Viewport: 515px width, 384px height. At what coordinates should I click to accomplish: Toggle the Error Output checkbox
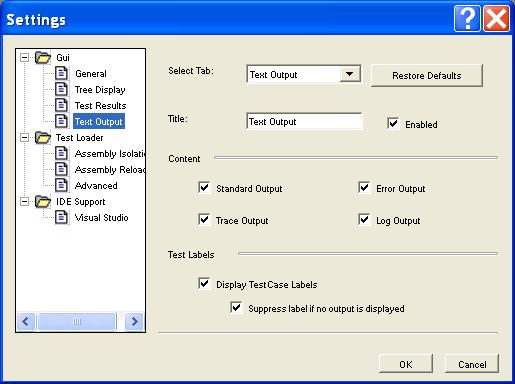pos(364,188)
